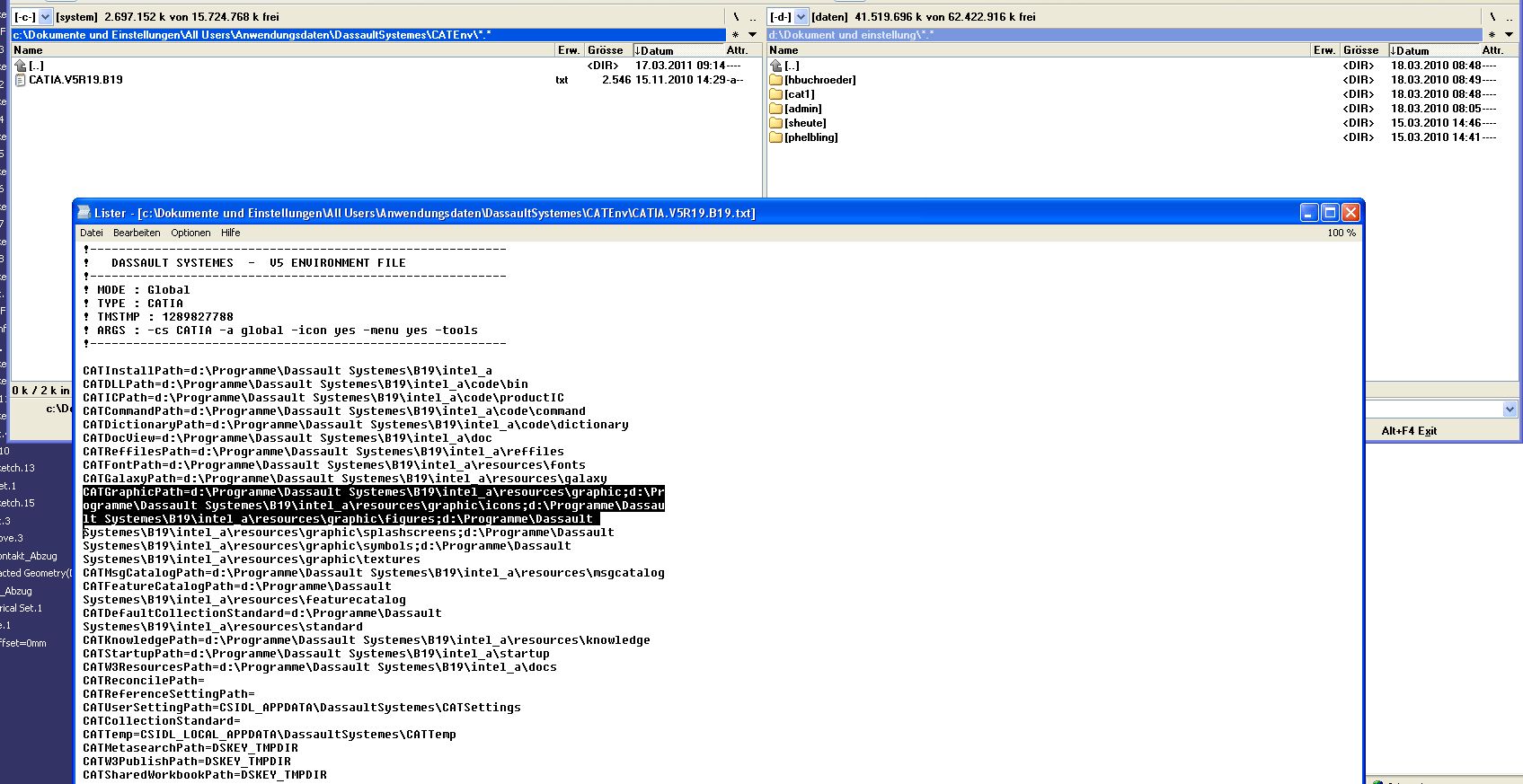The image size is (1523, 784).
Task: Click the CATDLLPath line in Lister
Action: 305,384
